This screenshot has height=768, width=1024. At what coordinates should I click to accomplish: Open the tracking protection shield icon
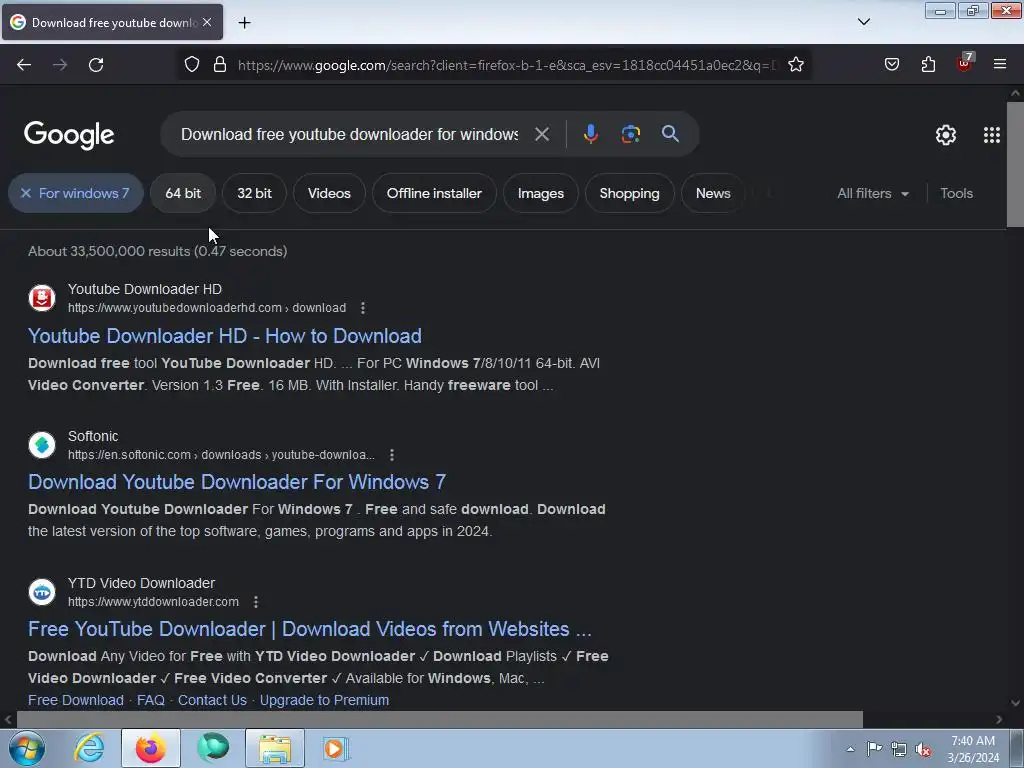[x=191, y=65]
